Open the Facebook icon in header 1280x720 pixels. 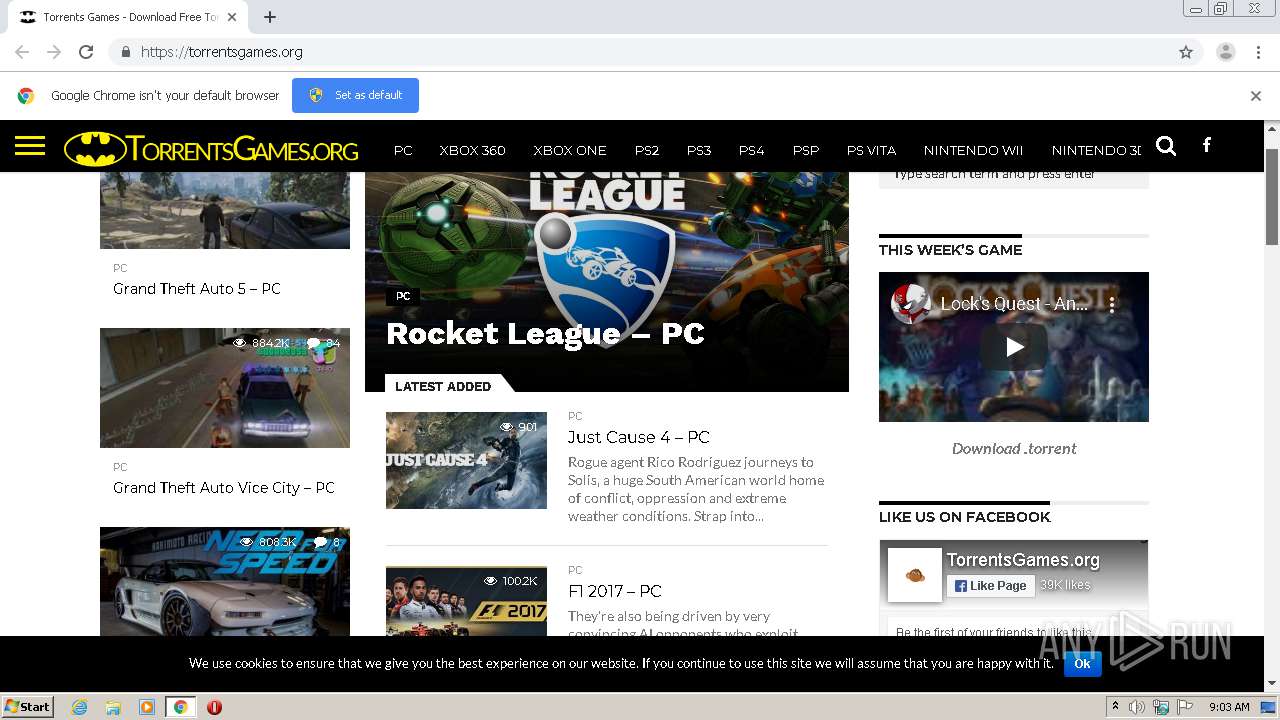(x=1207, y=146)
